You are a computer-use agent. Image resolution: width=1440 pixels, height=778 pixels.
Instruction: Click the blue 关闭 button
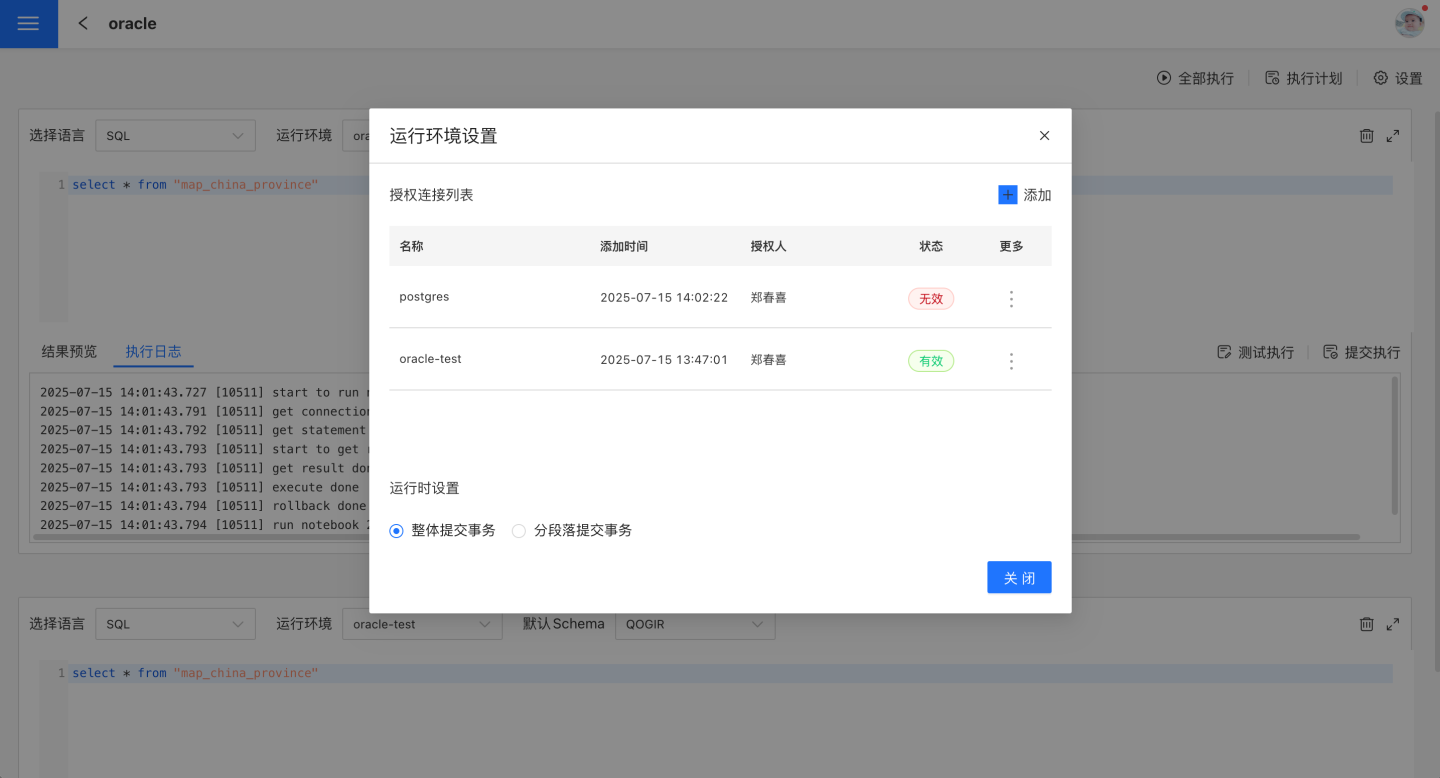[x=1018, y=578]
